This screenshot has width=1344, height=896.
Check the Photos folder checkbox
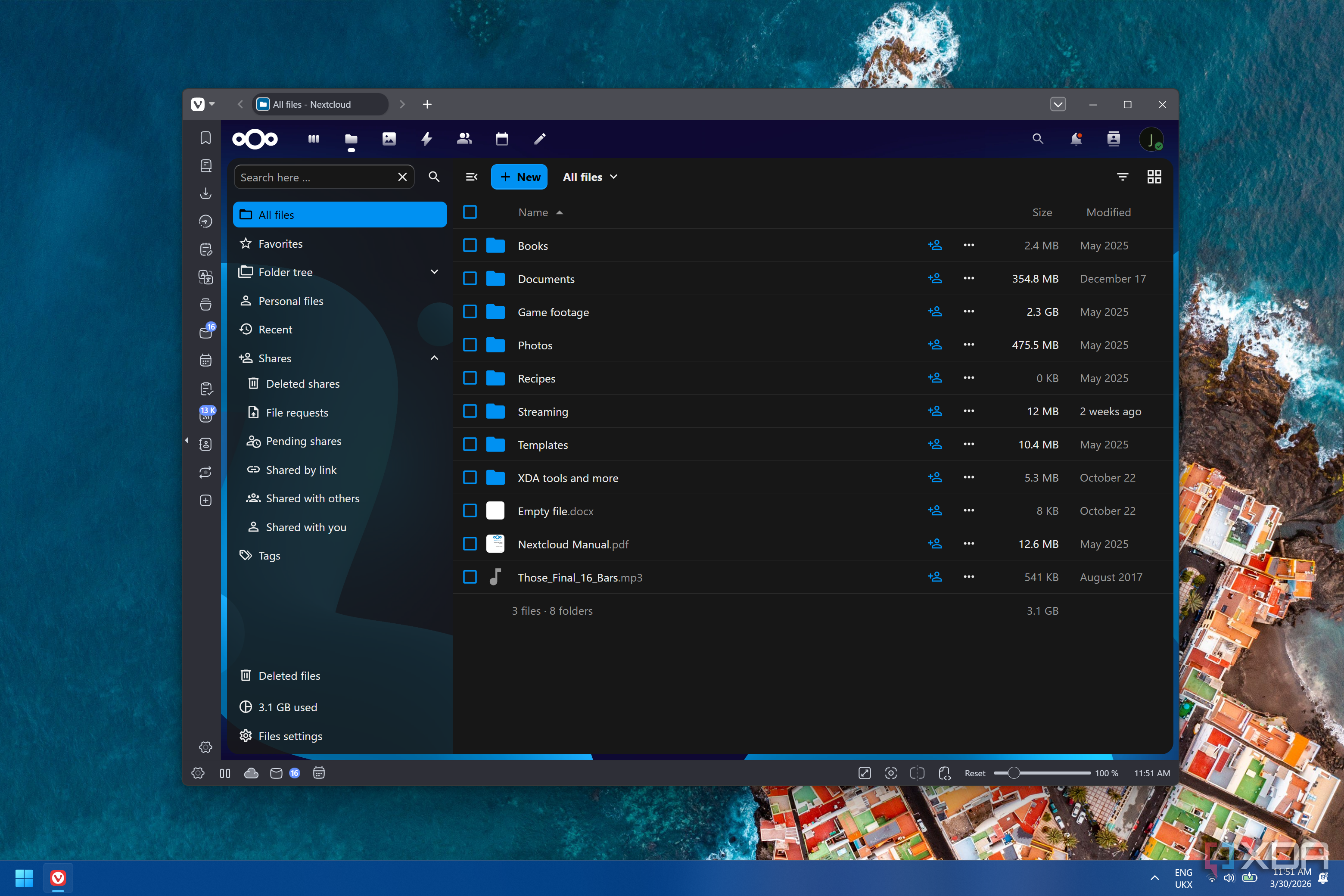point(470,345)
